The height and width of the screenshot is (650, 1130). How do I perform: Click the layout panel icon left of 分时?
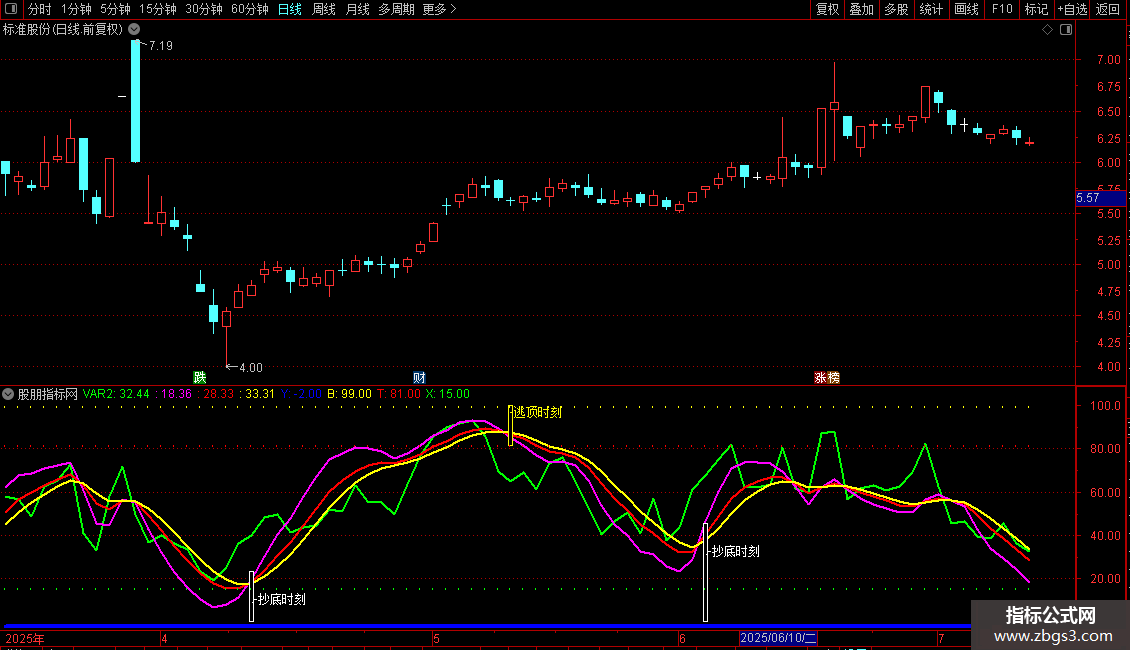tap(11, 9)
